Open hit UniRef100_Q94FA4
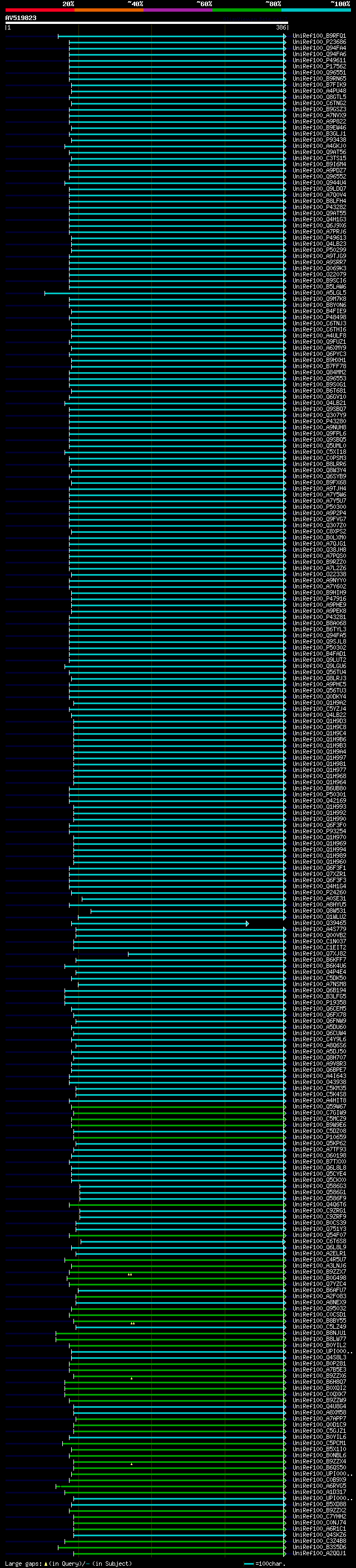The width and height of the screenshot is (356, 1568). tap(319, 48)
